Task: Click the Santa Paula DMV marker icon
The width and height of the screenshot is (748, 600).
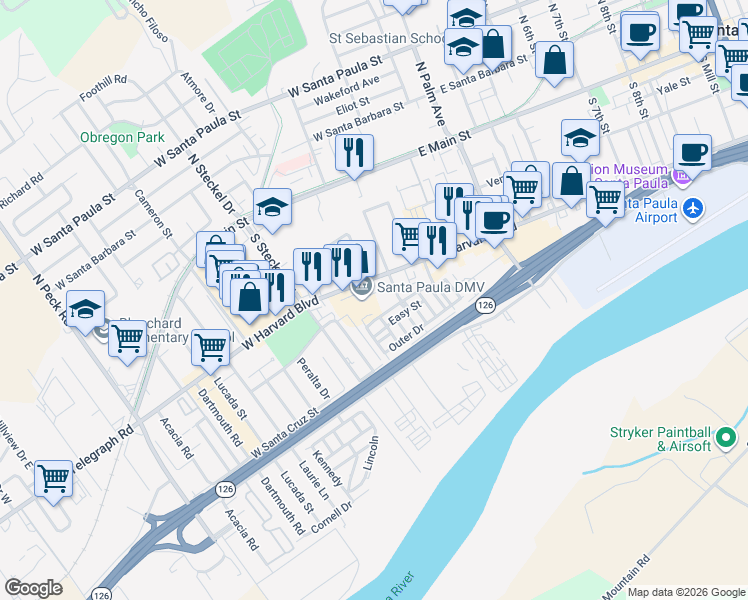Action: pos(362,288)
